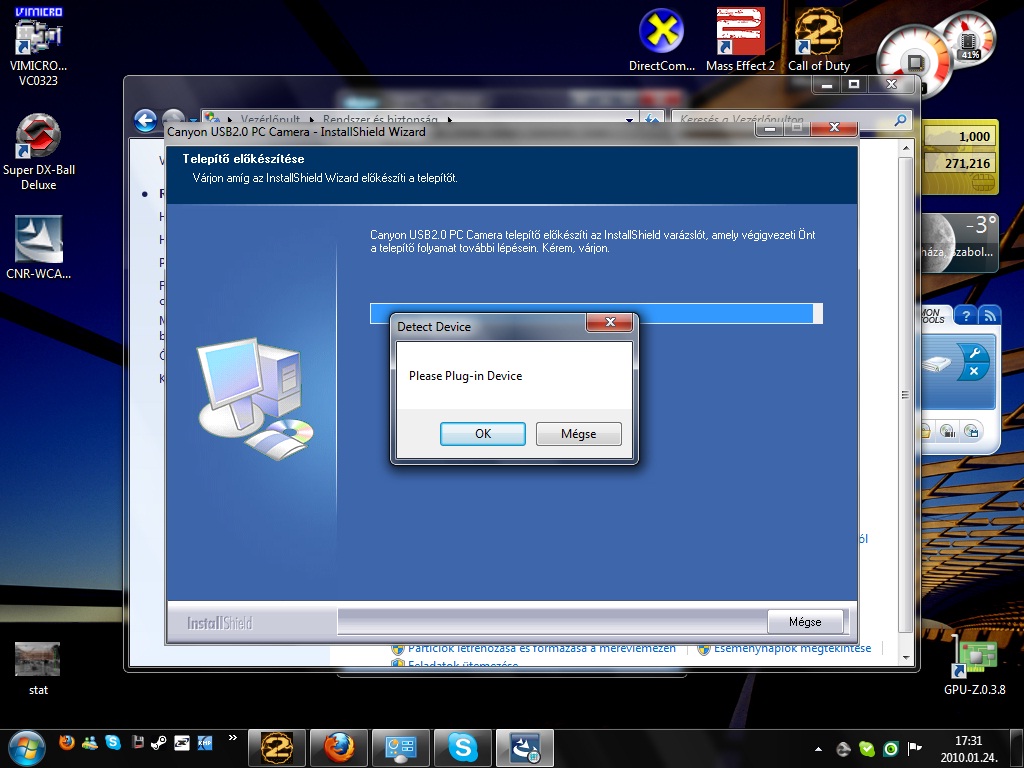Switch to Firefox taskbar button
Image resolution: width=1024 pixels, height=768 pixels.
(x=339, y=748)
